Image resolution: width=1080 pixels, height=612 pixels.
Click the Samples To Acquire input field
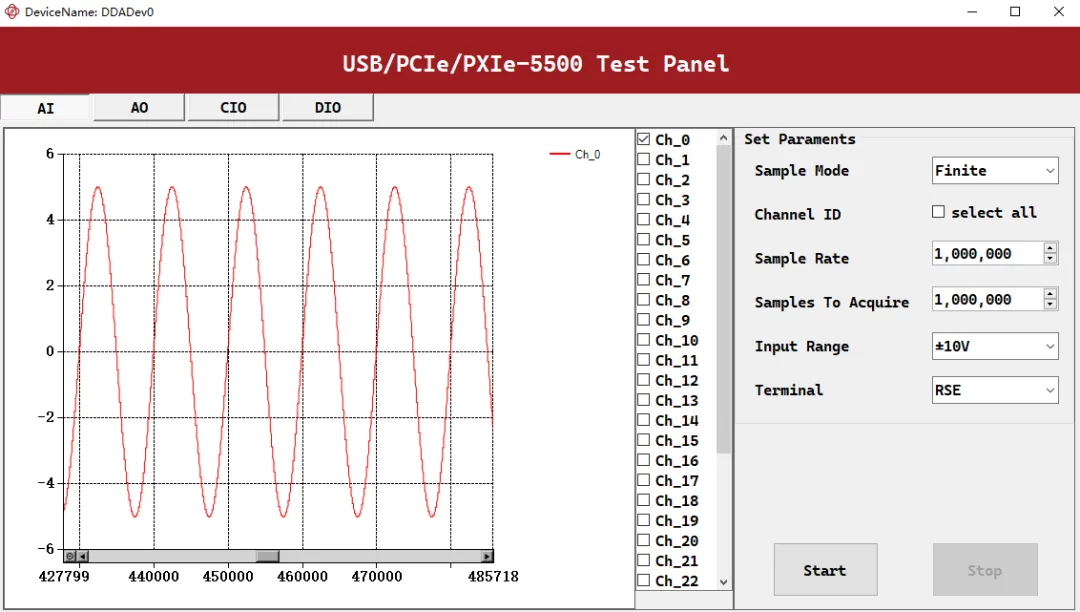[987, 299]
